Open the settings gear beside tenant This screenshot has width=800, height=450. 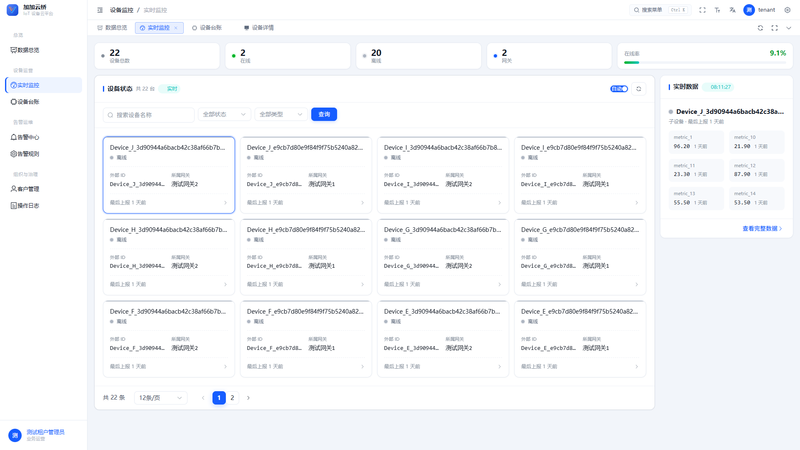tap(787, 10)
